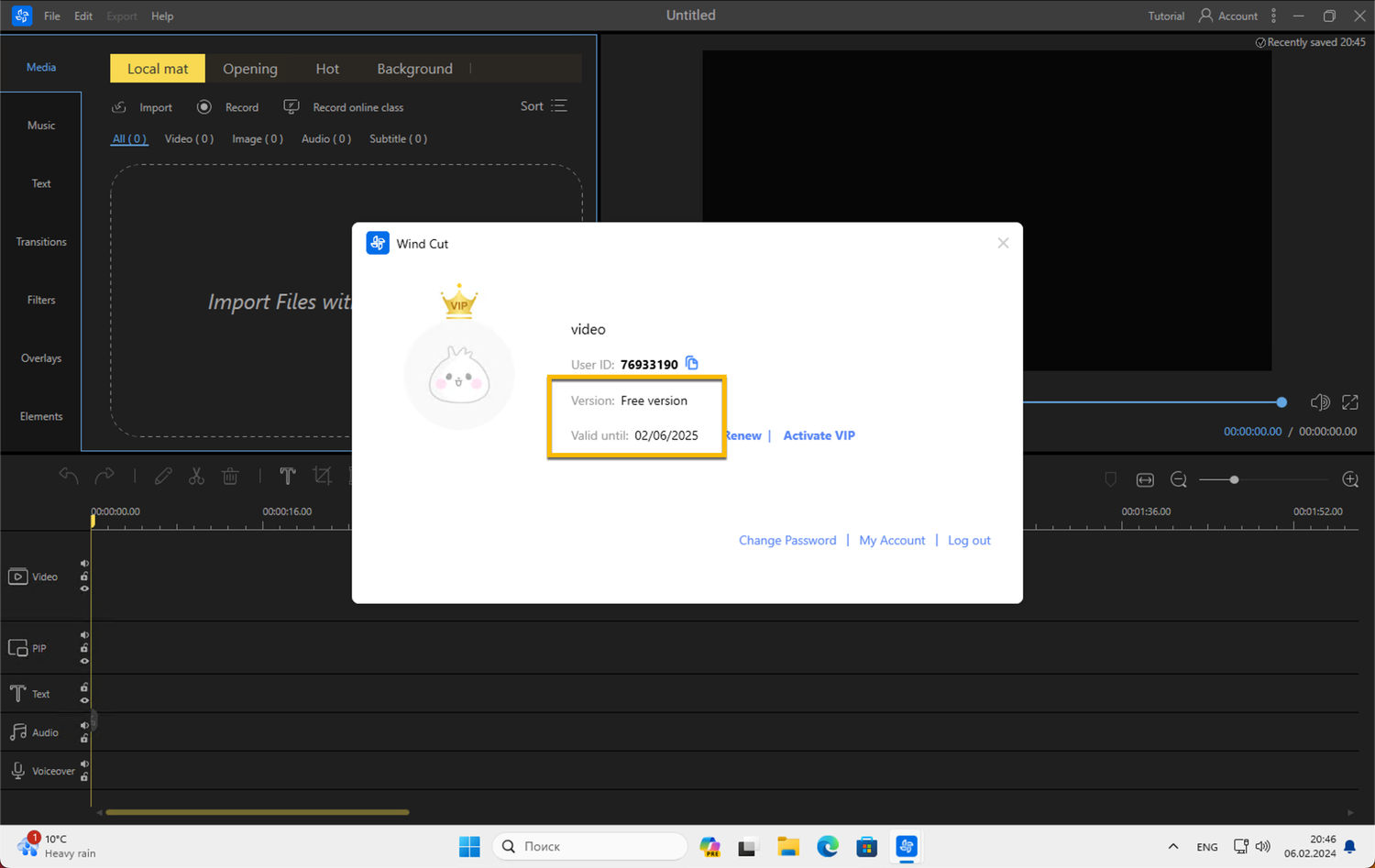Click the Activate VIP link

(819, 435)
